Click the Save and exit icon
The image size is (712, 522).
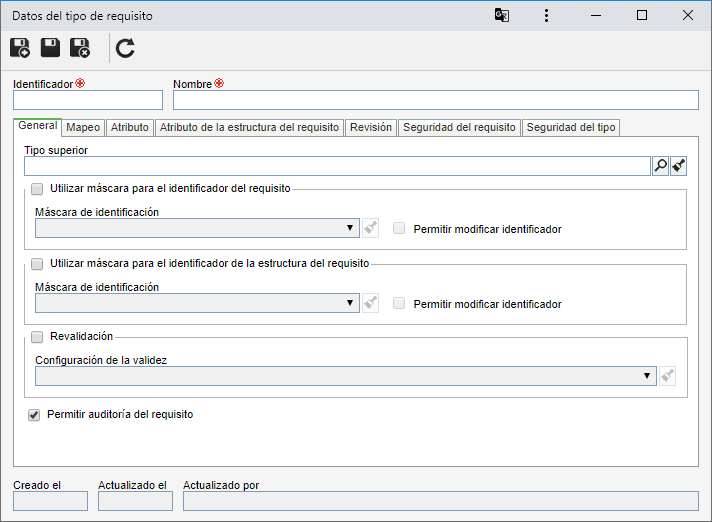(x=80, y=48)
